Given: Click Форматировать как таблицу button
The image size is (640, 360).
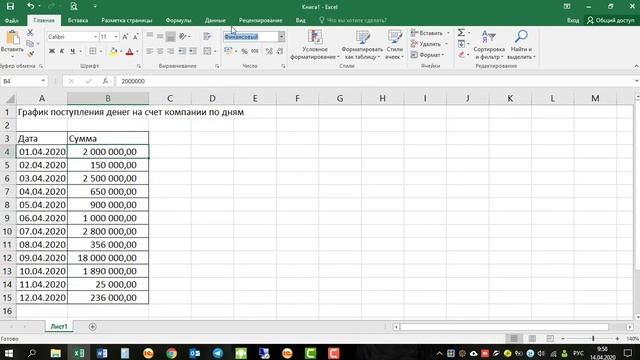Looking at the screenshot, I should point(362,45).
